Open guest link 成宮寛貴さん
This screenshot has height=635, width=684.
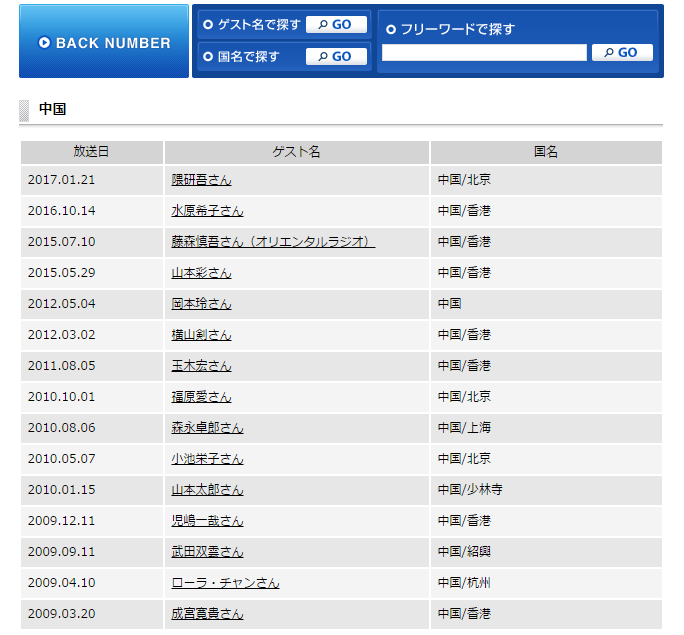coord(207,613)
